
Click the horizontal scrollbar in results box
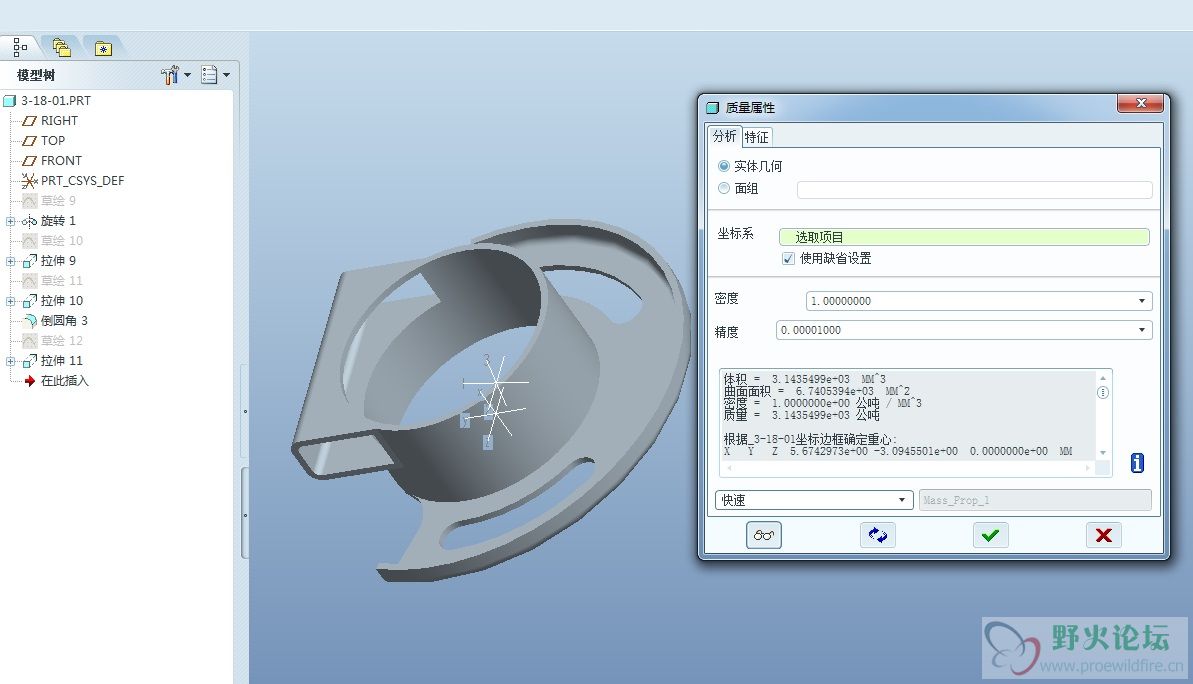click(x=908, y=468)
